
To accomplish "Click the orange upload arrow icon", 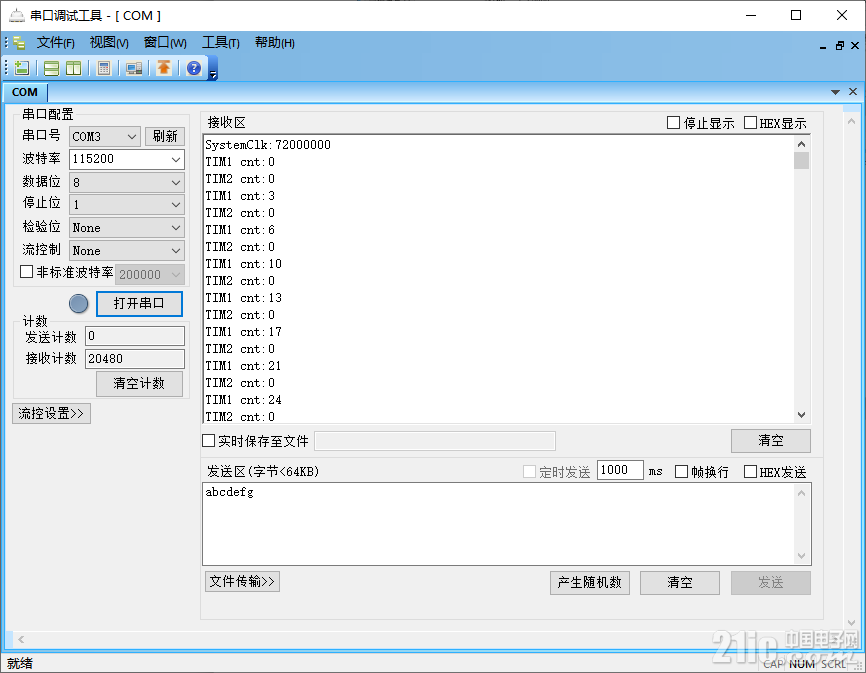I will [x=163, y=68].
